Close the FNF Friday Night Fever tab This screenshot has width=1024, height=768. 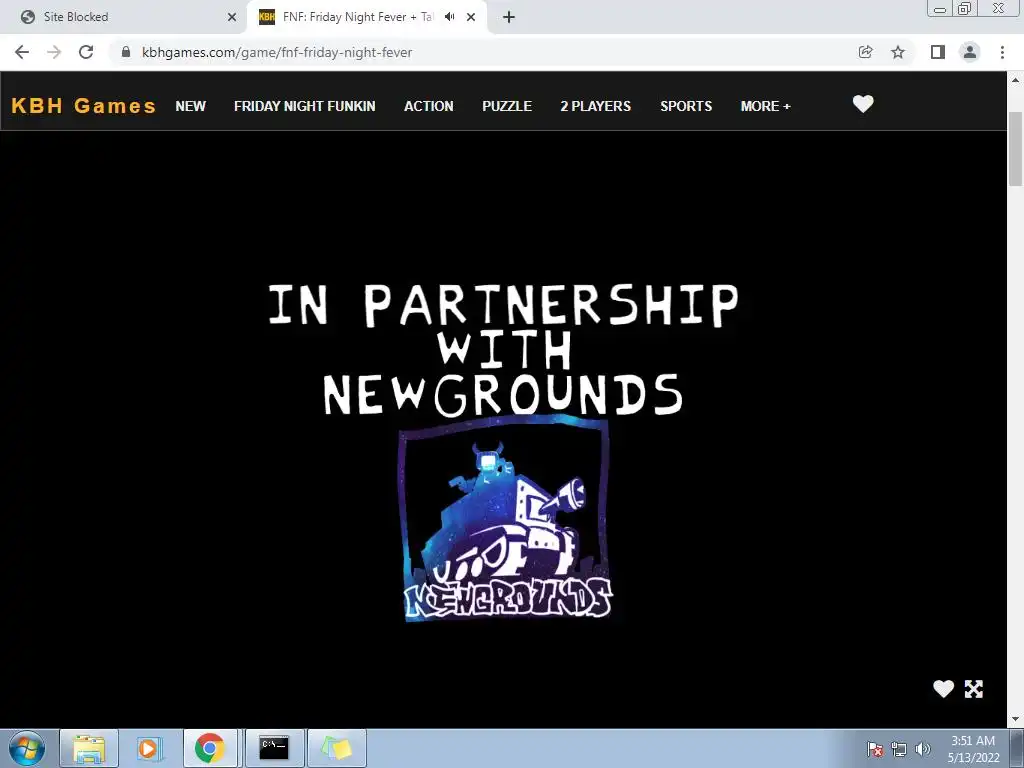(x=471, y=18)
